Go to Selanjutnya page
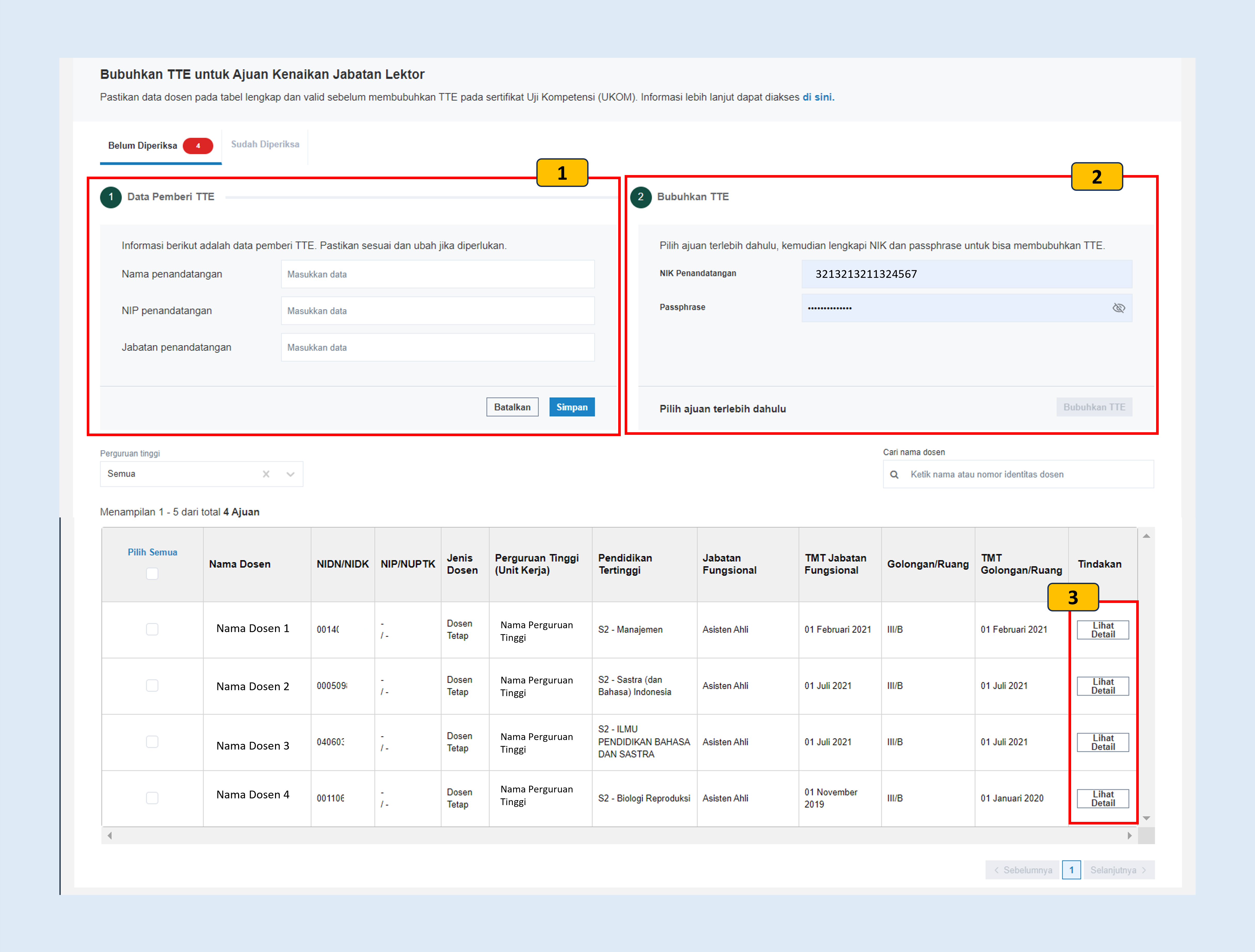The height and width of the screenshot is (952, 1255). [1119, 870]
